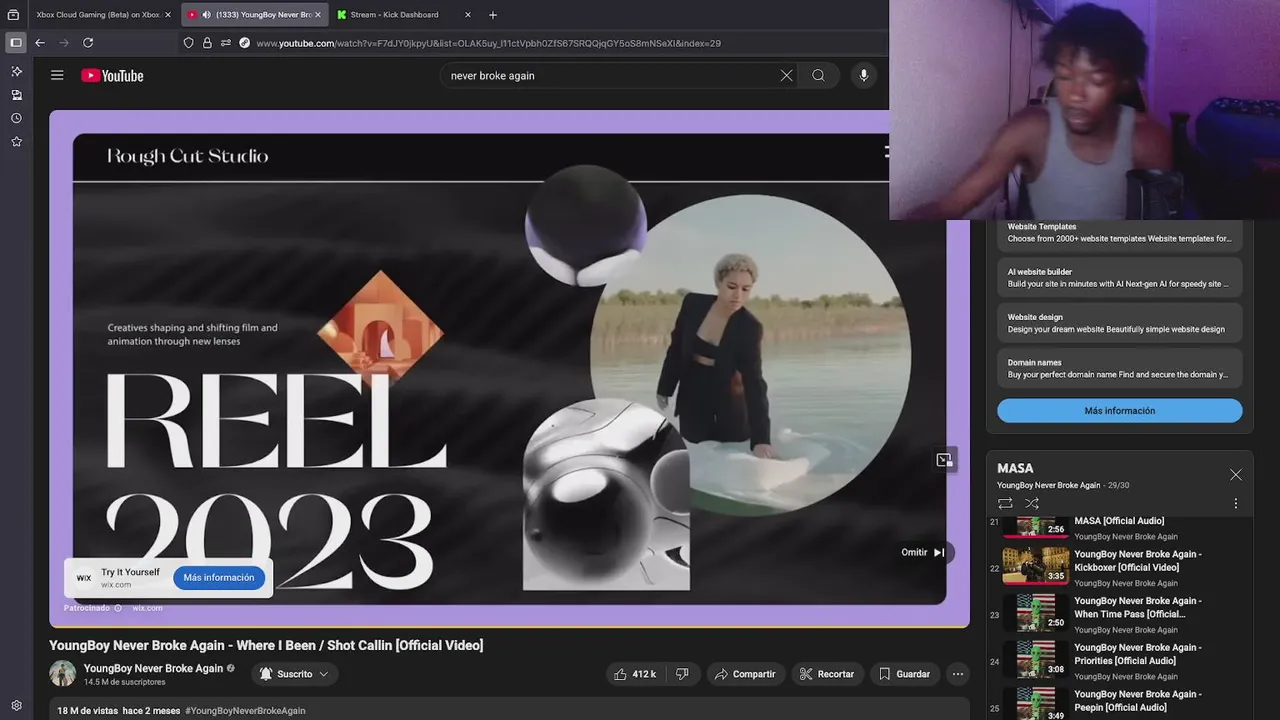This screenshot has width=1280, height=720.
Task: View site security via the padlock icon
Action: click(x=207, y=43)
